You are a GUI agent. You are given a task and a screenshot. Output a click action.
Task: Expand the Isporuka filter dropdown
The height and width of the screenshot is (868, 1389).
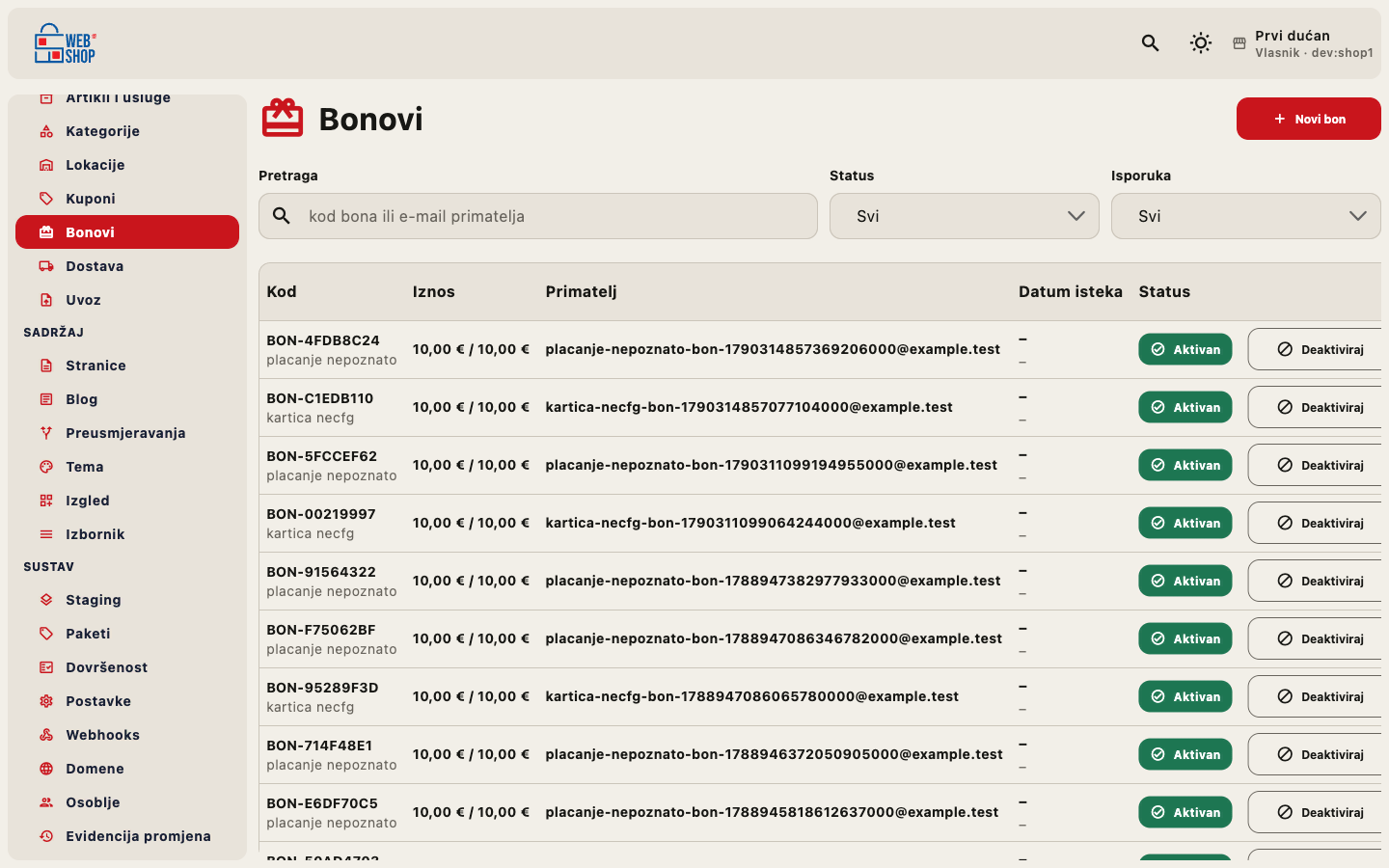tap(1246, 216)
